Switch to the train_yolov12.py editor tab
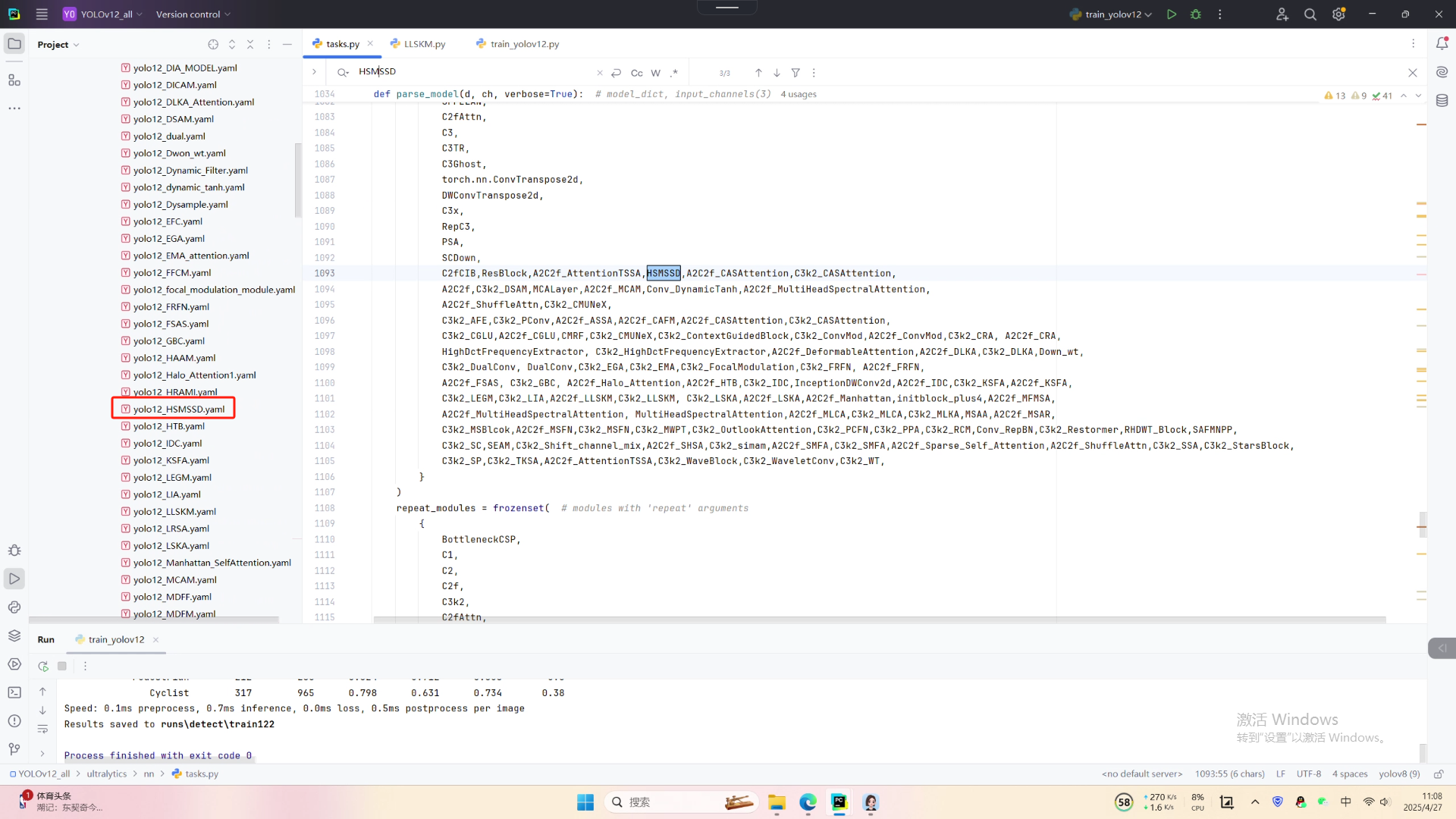 point(524,44)
